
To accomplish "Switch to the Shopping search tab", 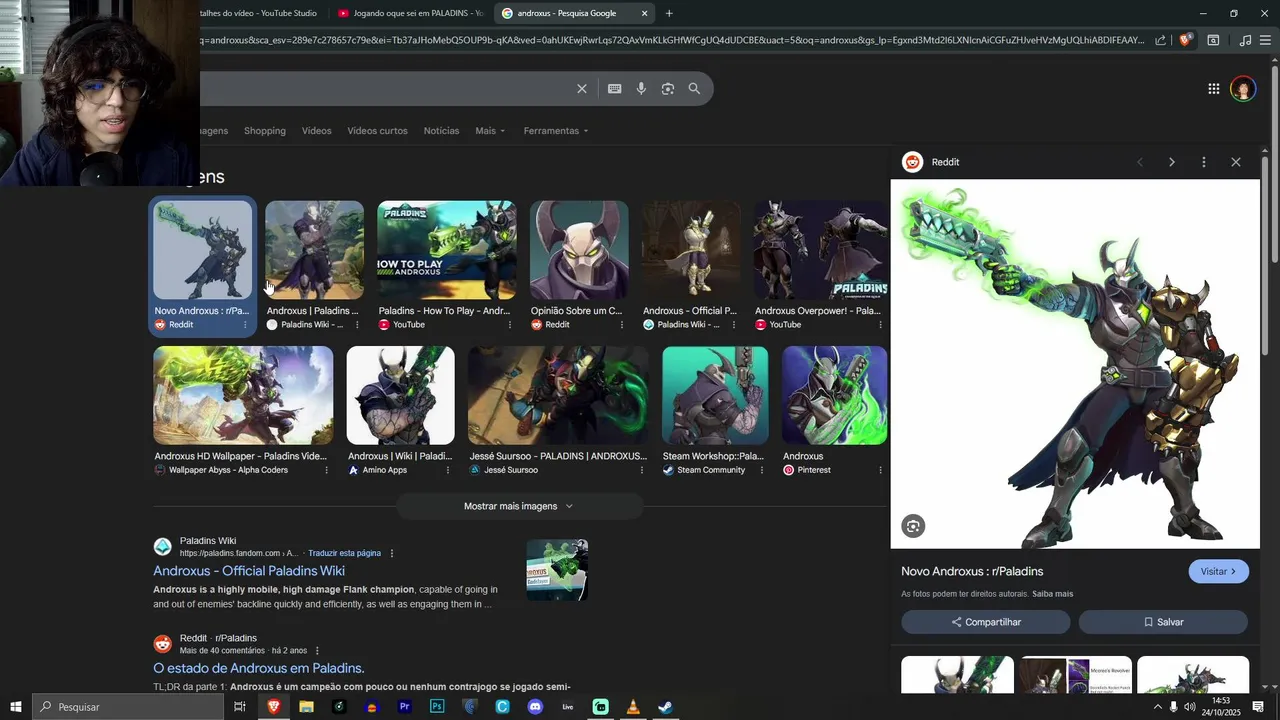I will [x=265, y=131].
